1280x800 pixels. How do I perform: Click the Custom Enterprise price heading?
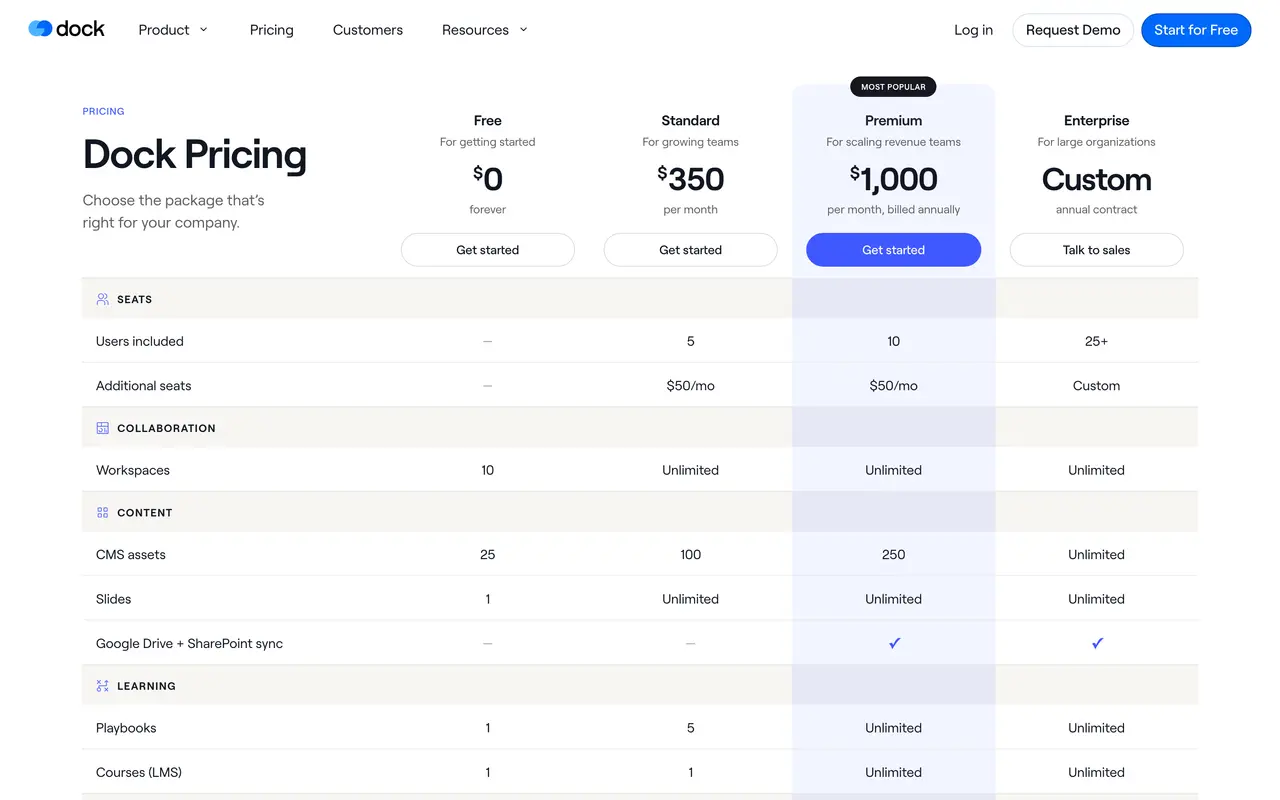pyautogui.click(x=1097, y=179)
